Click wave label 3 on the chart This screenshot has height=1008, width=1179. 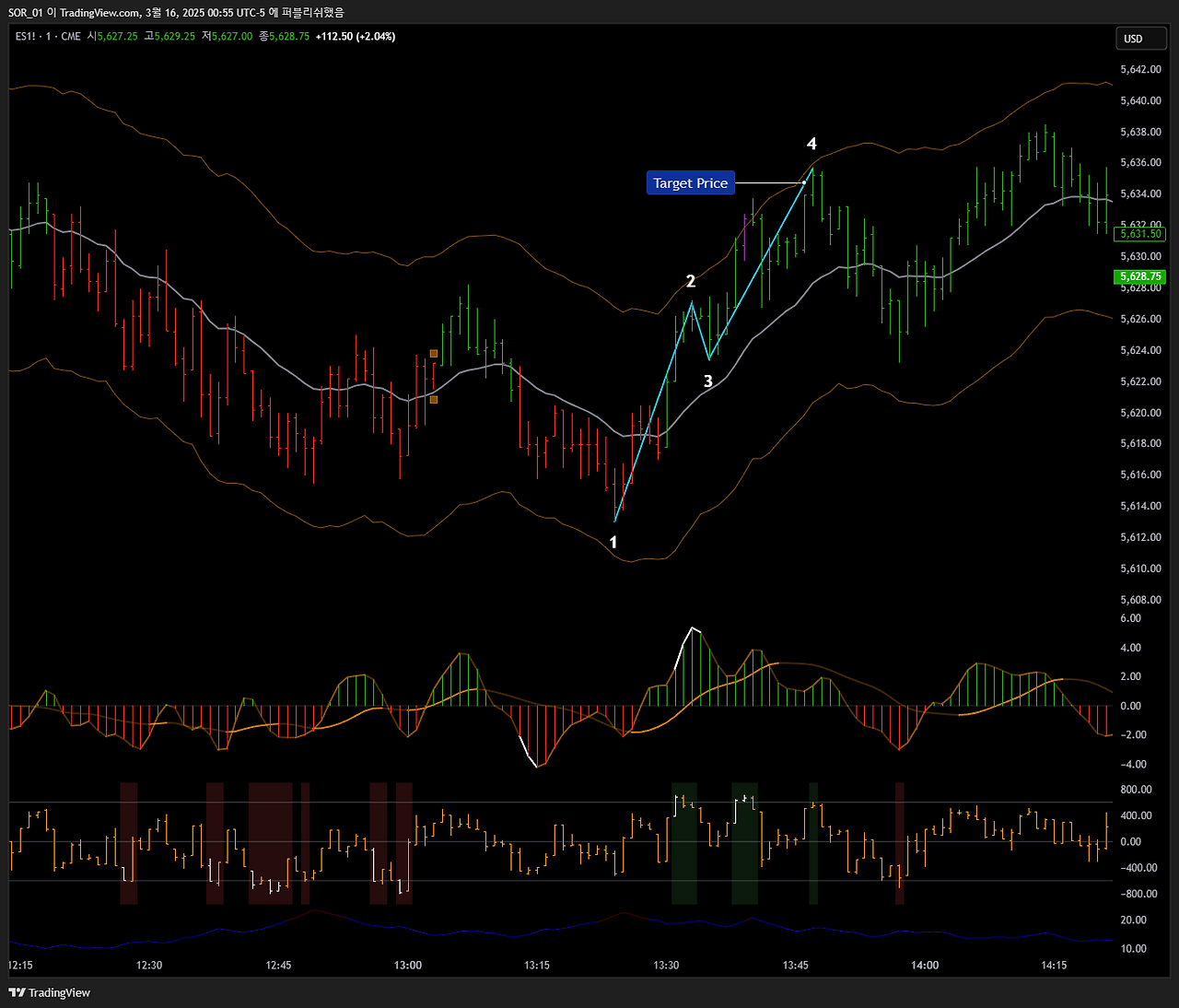point(708,381)
